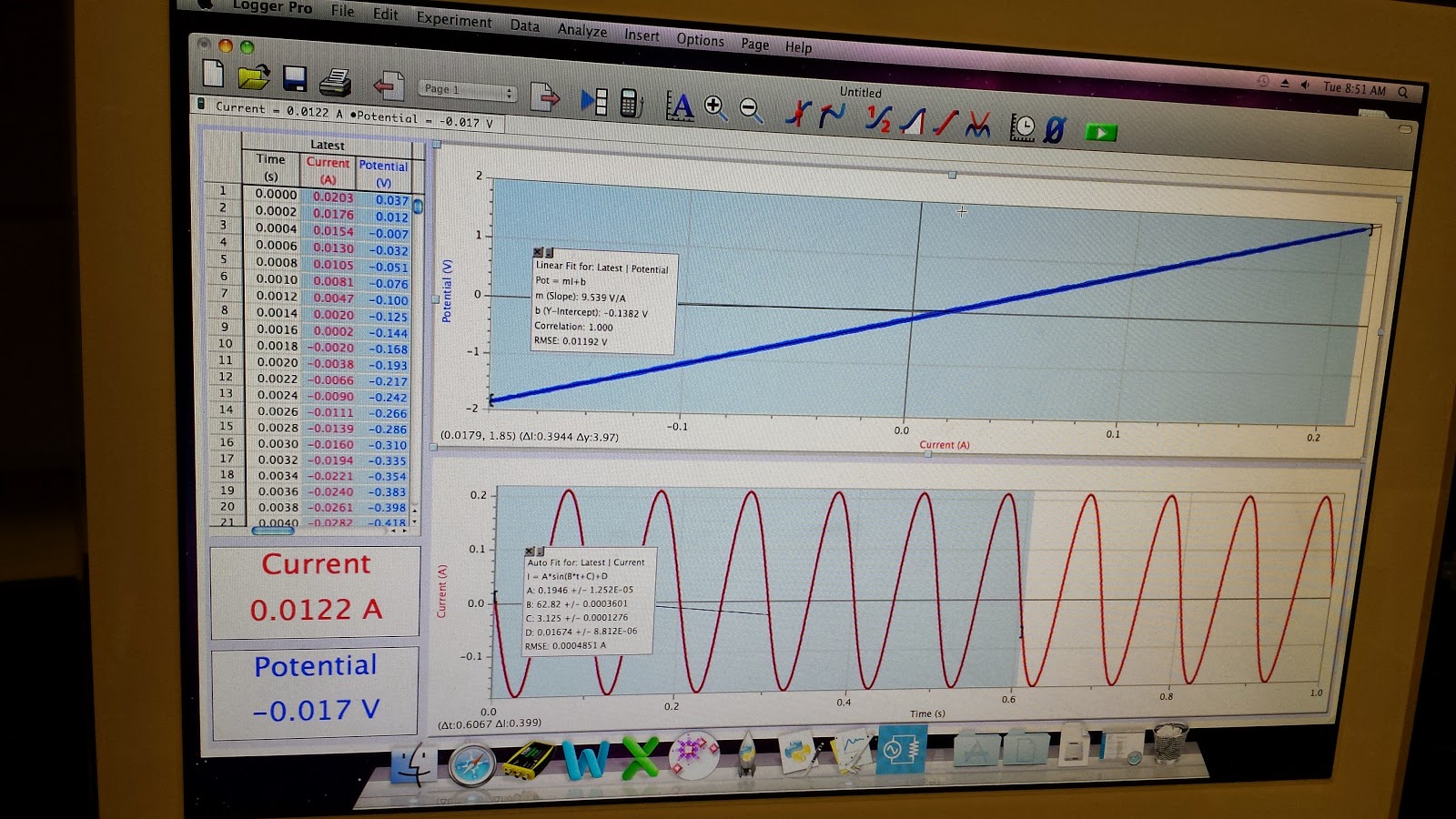1456x819 pixels.
Task: Go to the previous page arrow
Action: click(x=389, y=86)
